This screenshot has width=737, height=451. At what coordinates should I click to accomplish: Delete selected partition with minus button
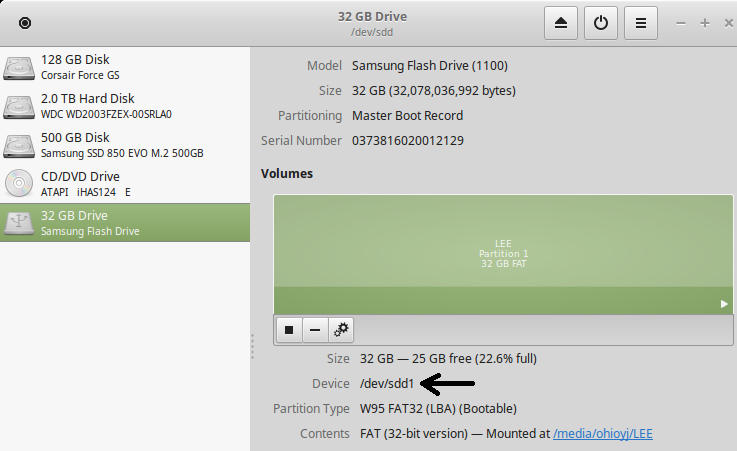coord(315,330)
